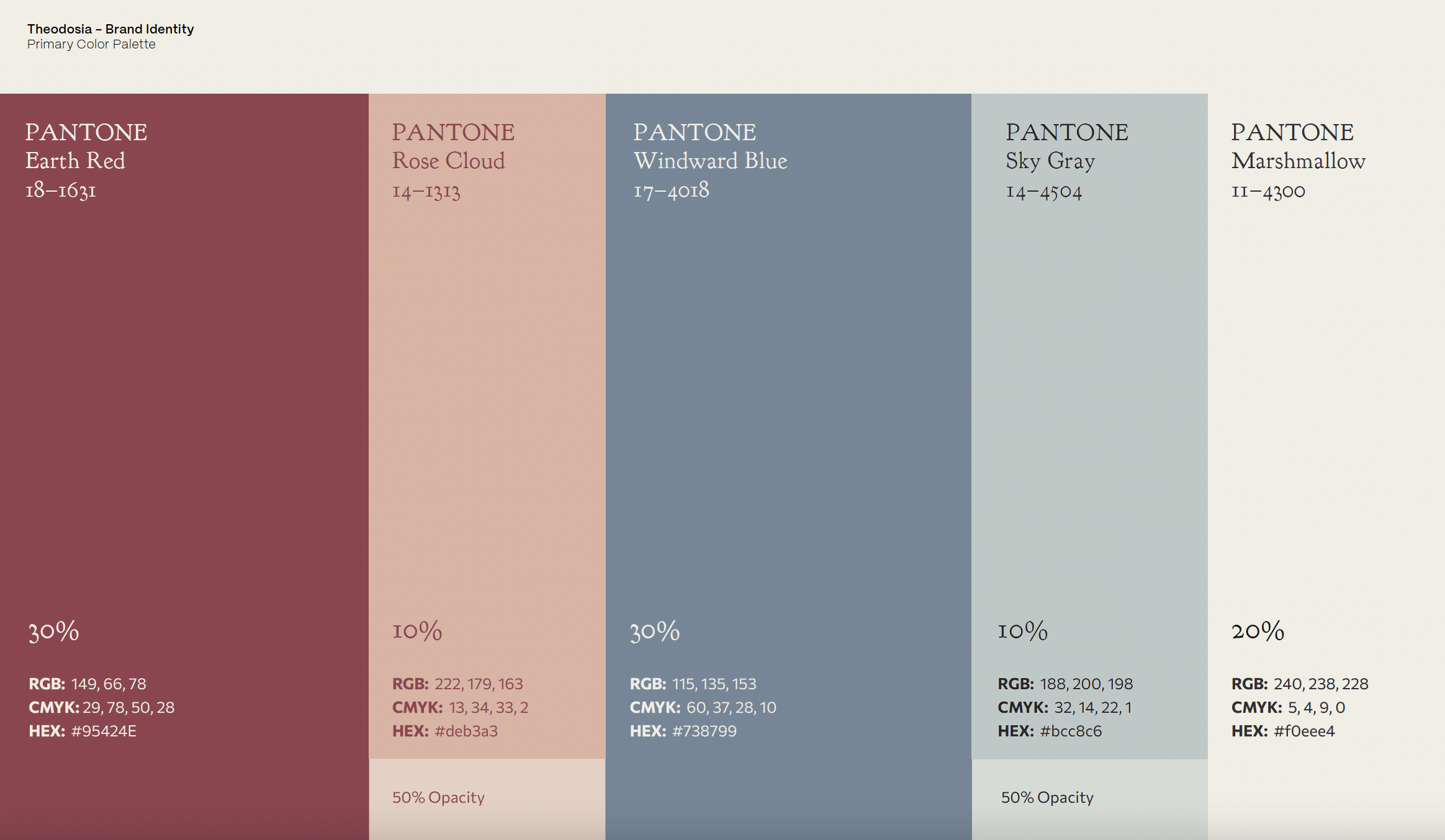The height and width of the screenshot is (840, 1445).
Task: Click the Rose Cloud '50% Opacity' label
Action: [438, 797]
